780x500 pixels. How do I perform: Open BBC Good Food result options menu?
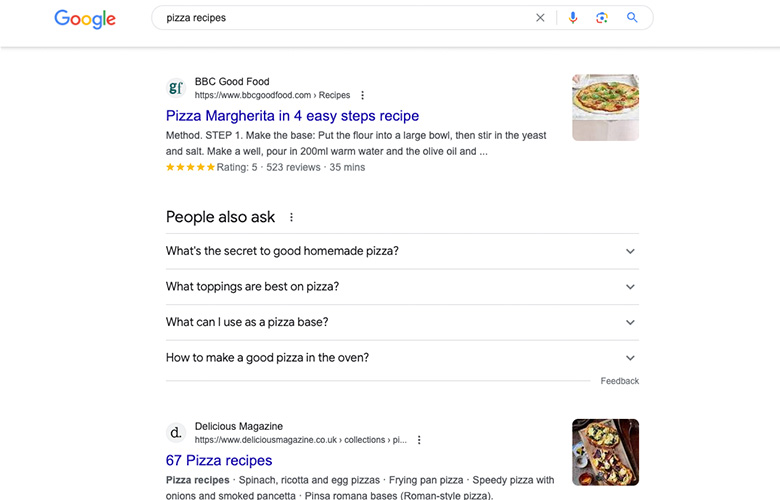363,95
